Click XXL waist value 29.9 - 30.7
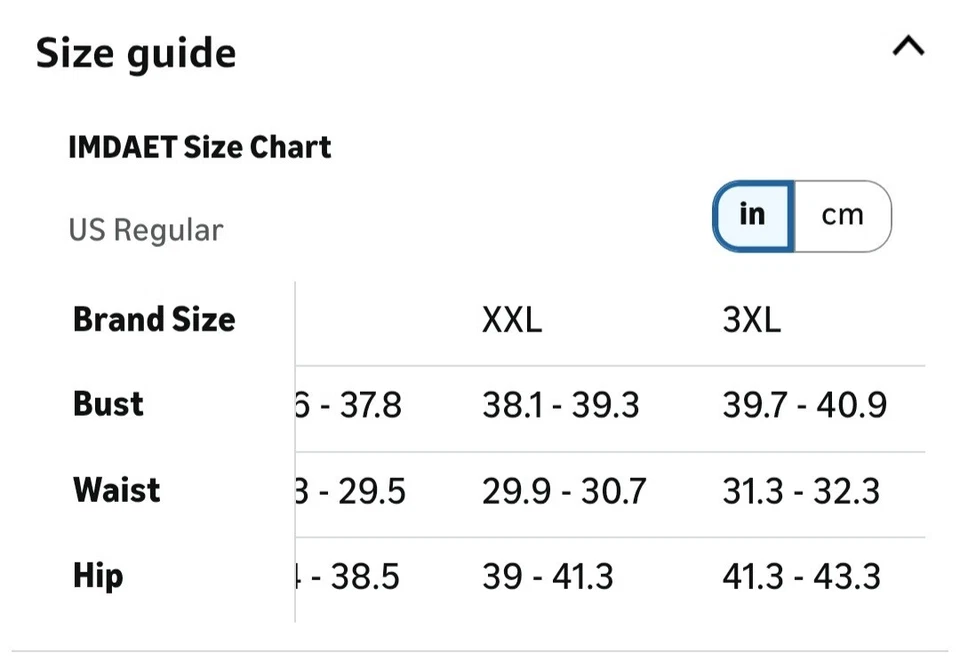This screenshot has width=960, height=669. pos(564,491)
